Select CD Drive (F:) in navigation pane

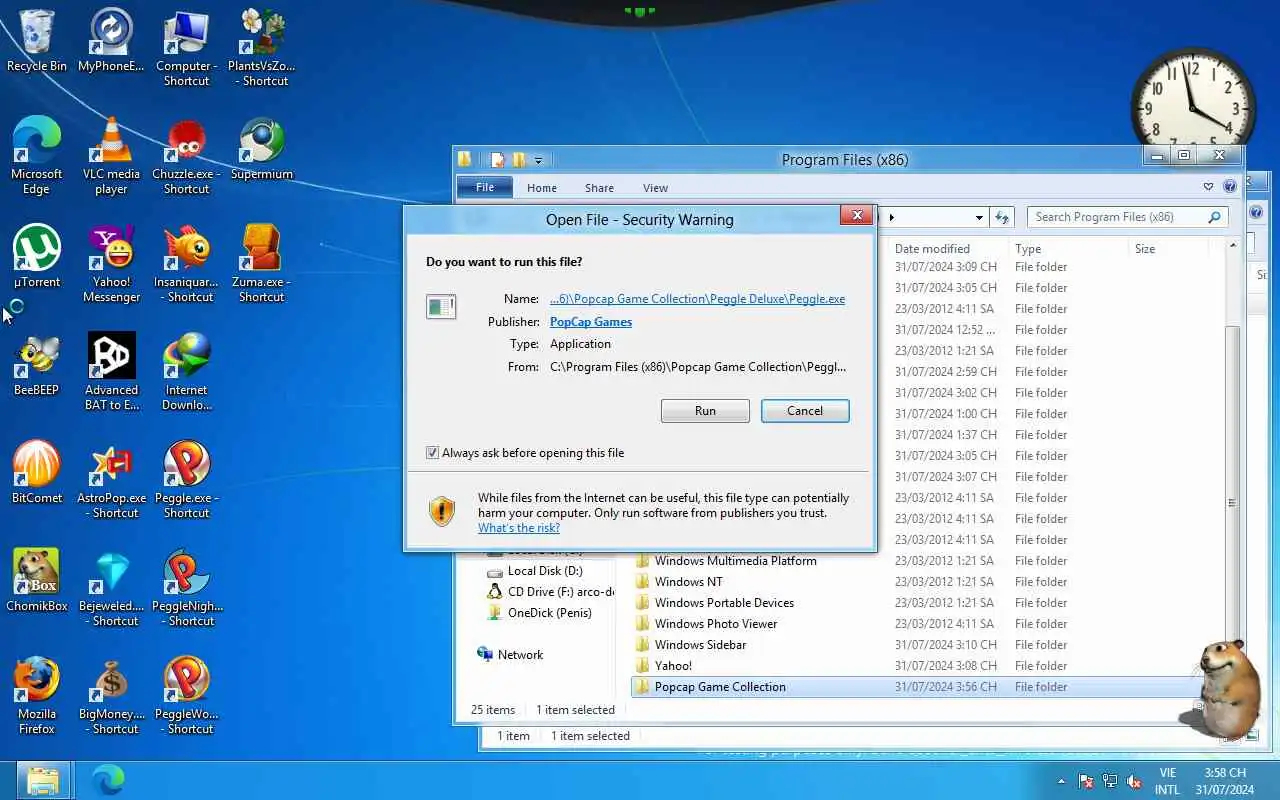pos(549,592)
